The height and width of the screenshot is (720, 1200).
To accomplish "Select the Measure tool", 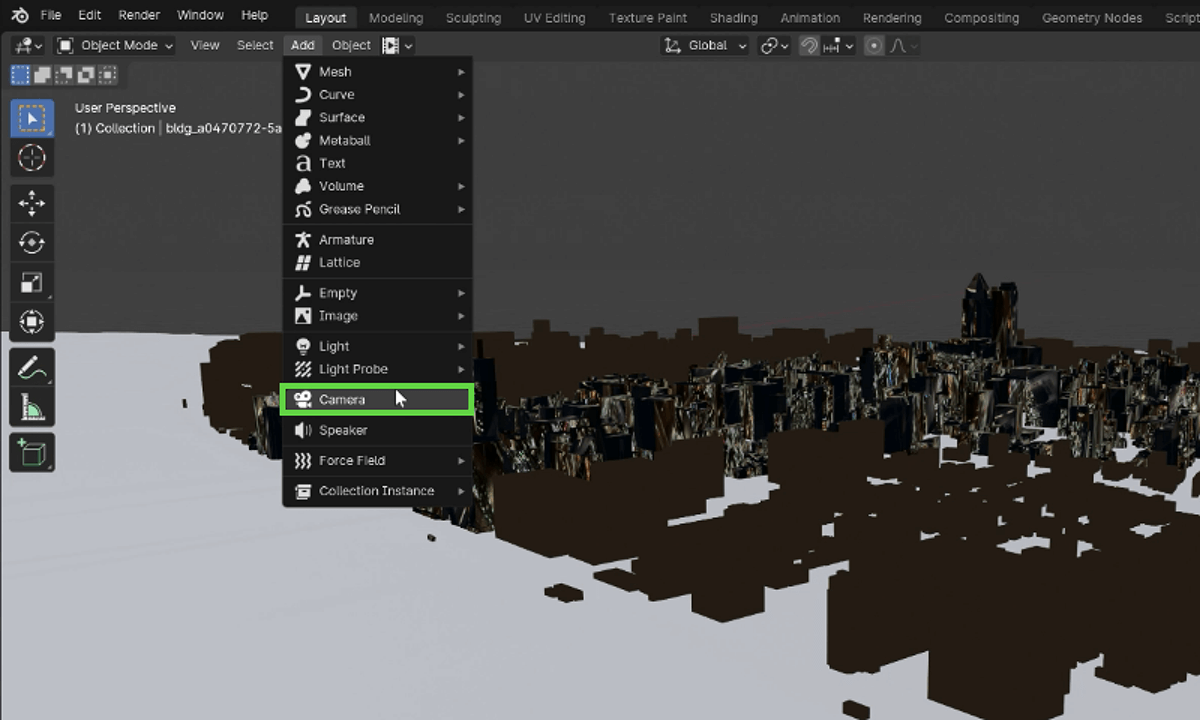I will click(x=32, y=408).
